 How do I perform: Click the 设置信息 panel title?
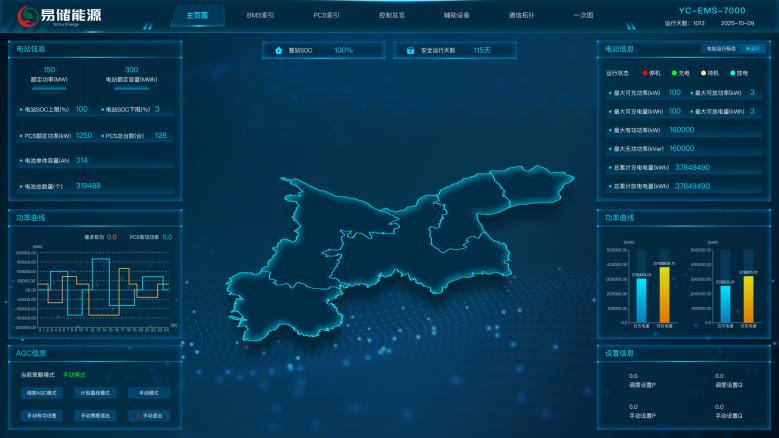click(619, 353)
